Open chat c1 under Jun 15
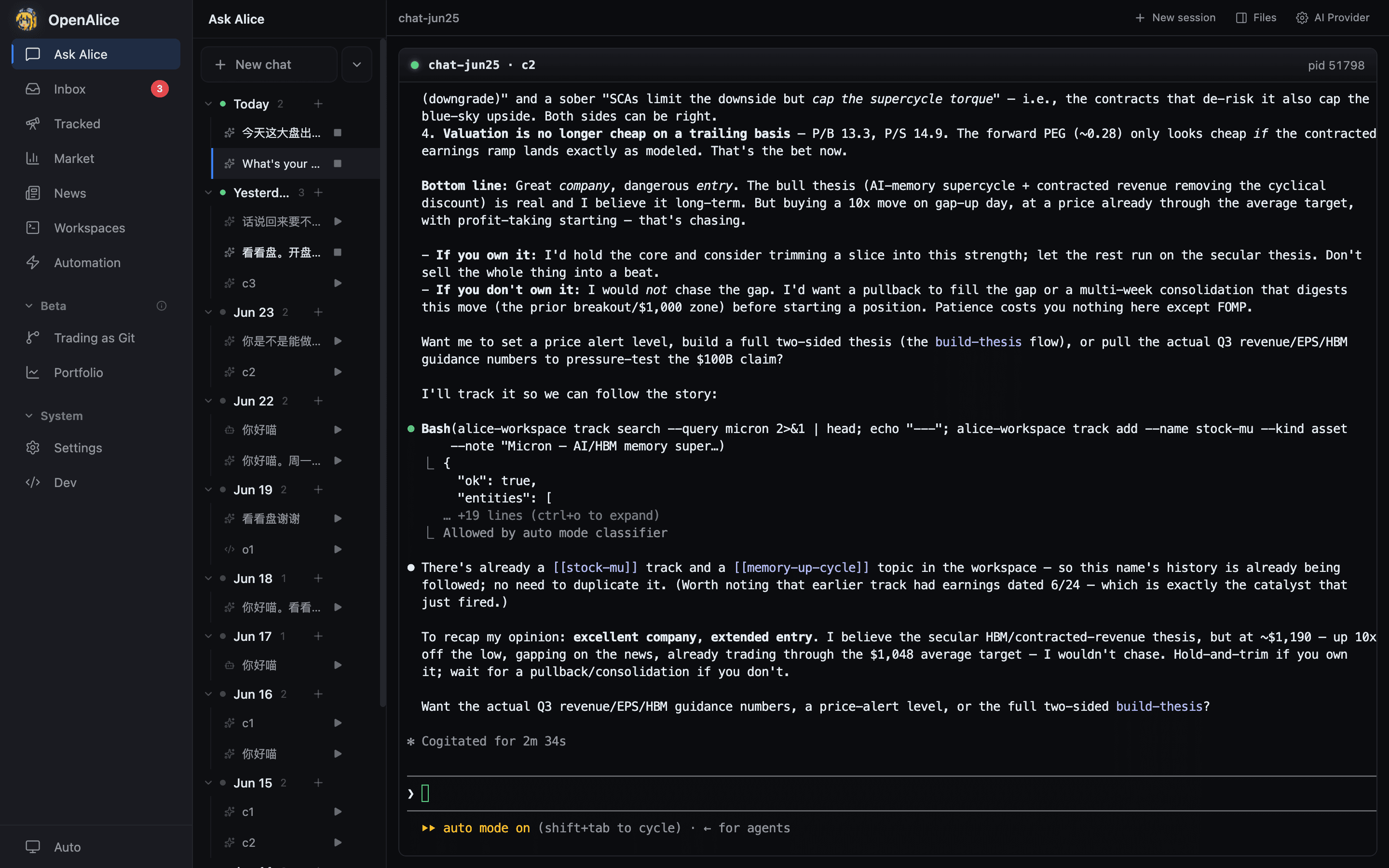Image resolution: width=1389 pixels, height=868 pixels. click(x=248, y=812)
